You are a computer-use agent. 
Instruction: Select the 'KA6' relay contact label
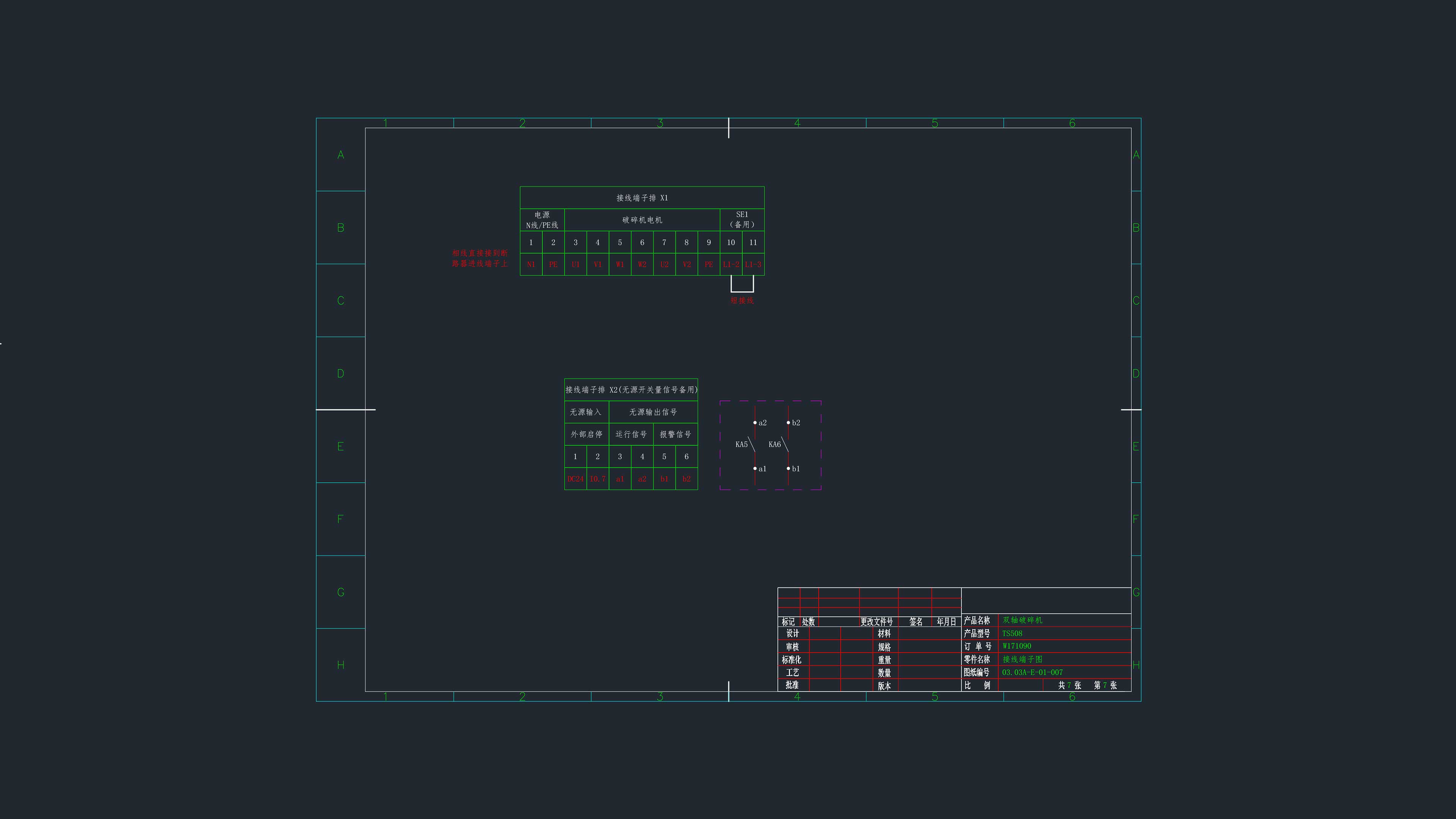(x=775, y=445)
